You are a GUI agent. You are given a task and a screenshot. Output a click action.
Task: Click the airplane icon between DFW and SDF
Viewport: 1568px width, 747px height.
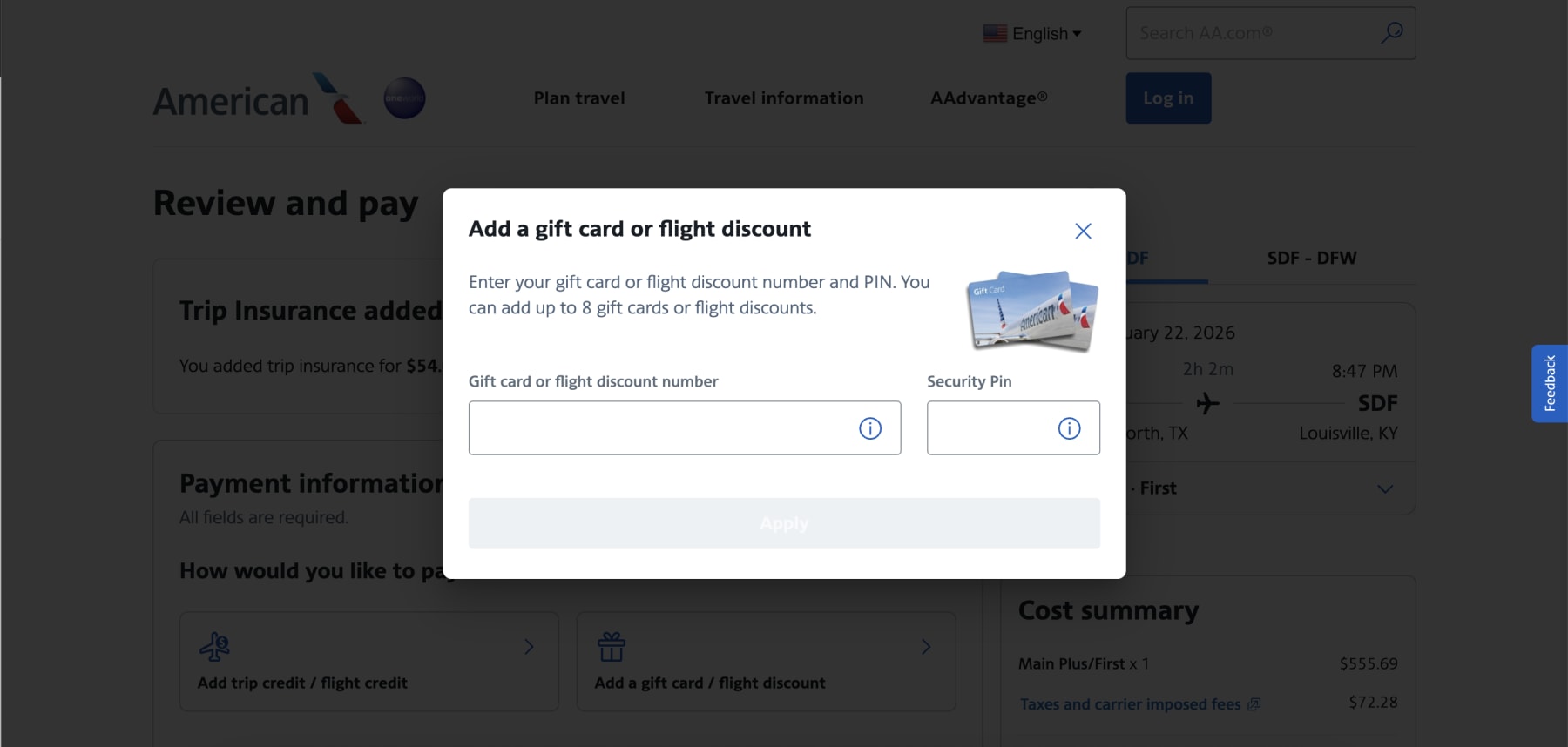tap(1209, 402)
